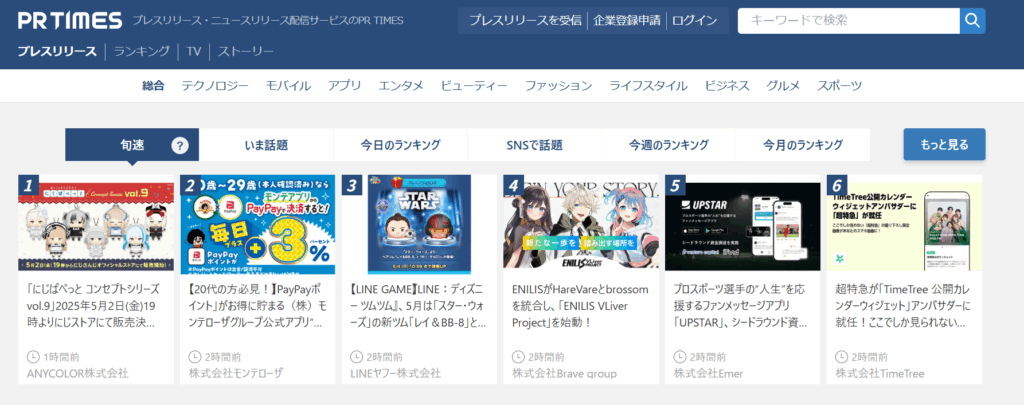Click clock icon on LINEヤフー card
1024x405 pixels.
tap(357, 357)
